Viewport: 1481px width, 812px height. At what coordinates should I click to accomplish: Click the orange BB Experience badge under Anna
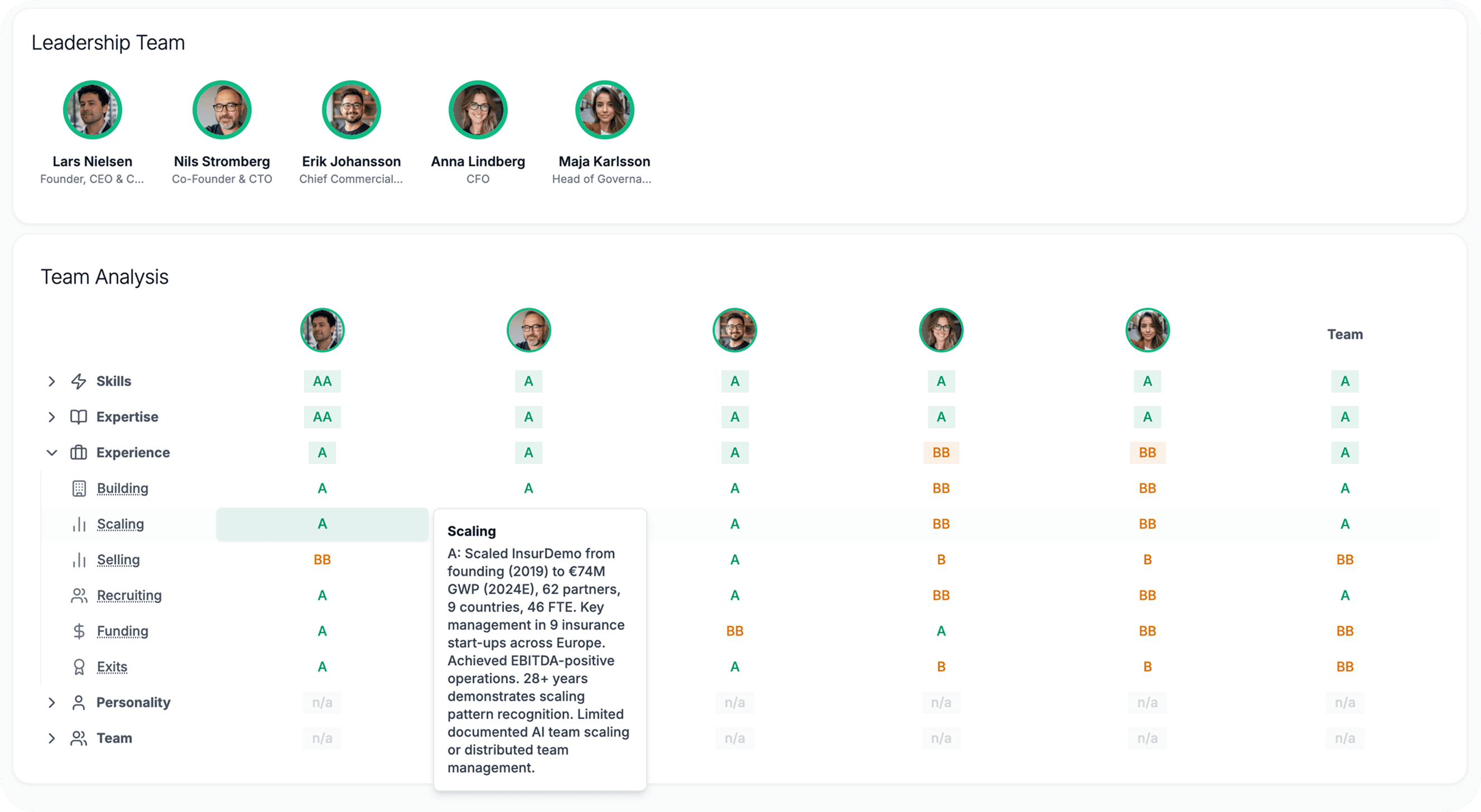click(941, 452)
